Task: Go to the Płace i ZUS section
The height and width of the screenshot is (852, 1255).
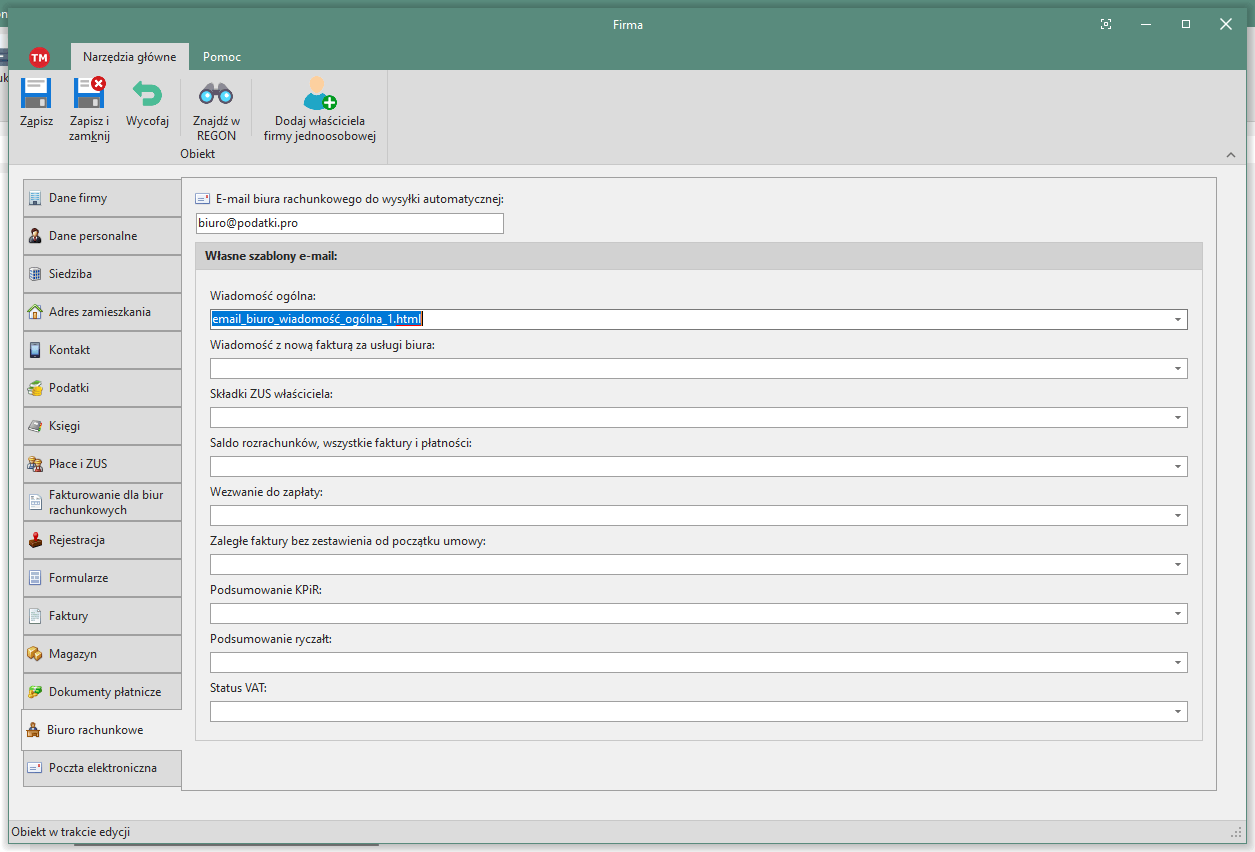Action: (x=102, y=464)
